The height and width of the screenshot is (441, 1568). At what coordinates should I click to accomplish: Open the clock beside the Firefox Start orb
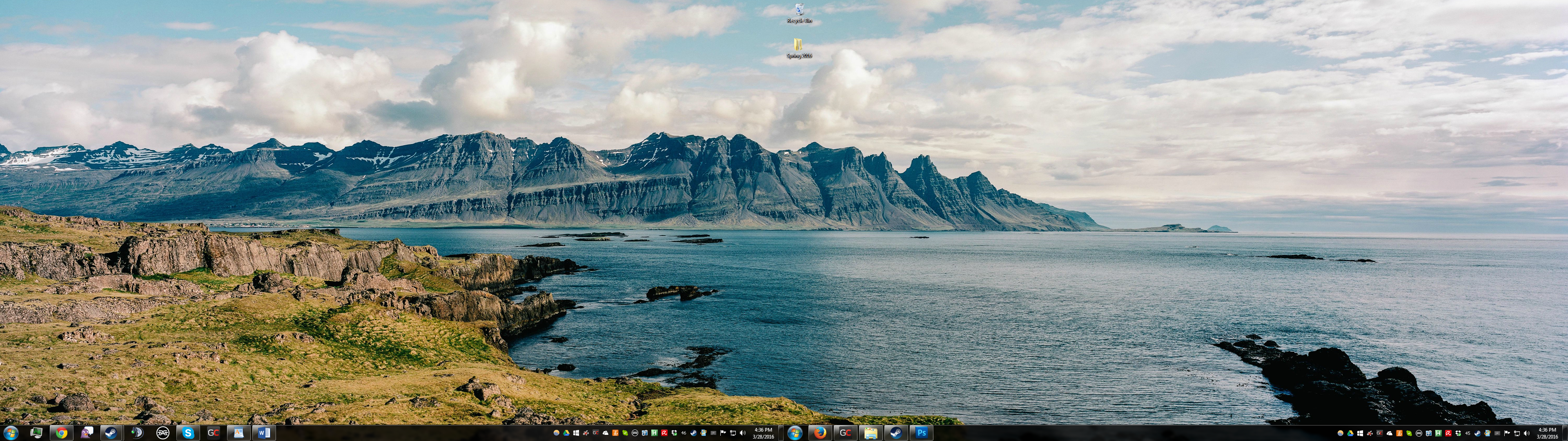tap(763, 433)
